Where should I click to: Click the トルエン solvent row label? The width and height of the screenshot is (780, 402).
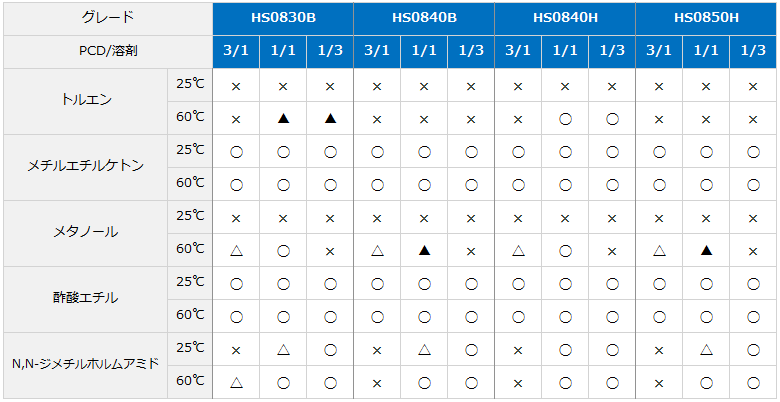(x=85, y=101)
